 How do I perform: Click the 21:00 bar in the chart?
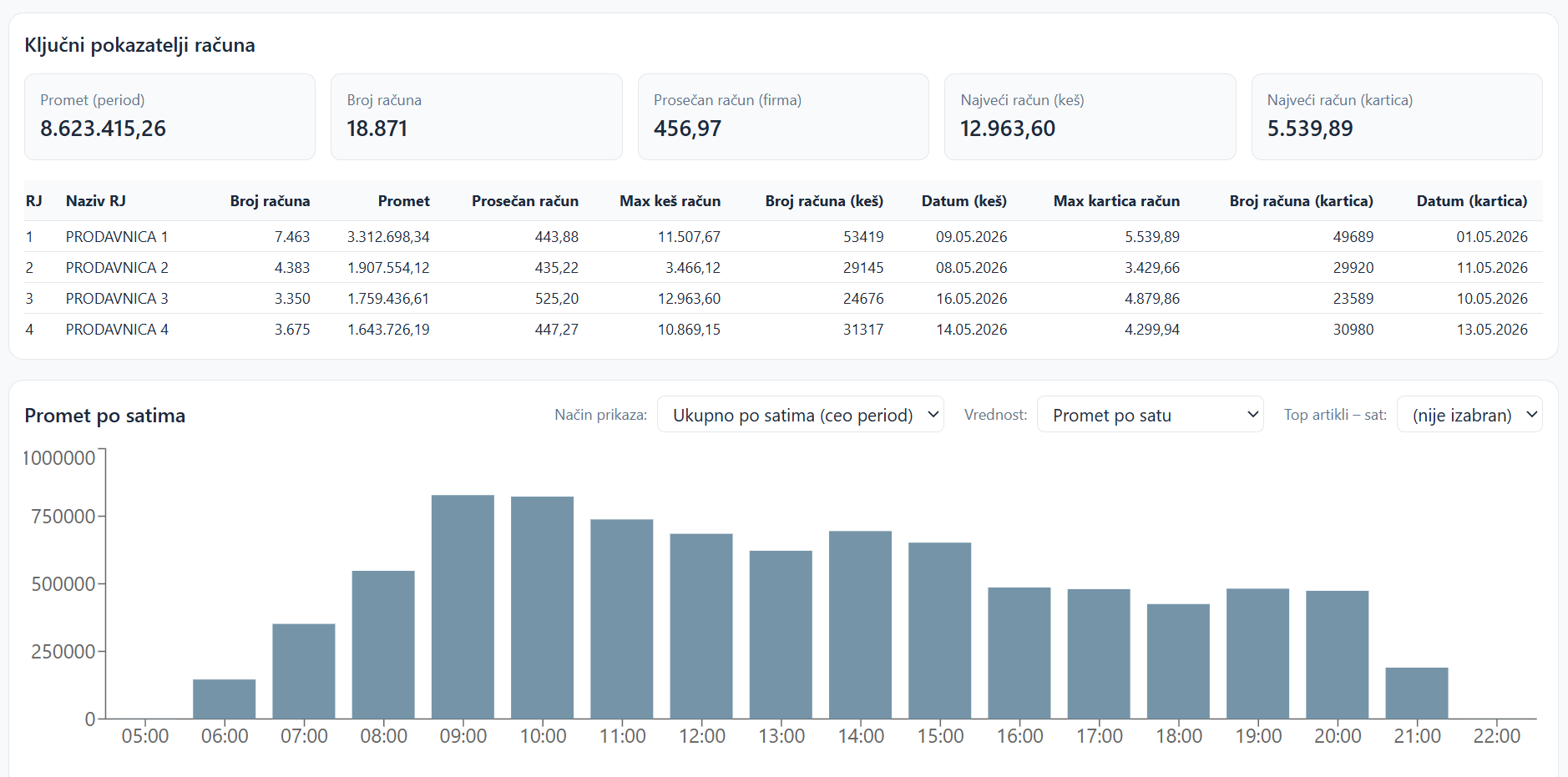tap(1417, 693)
